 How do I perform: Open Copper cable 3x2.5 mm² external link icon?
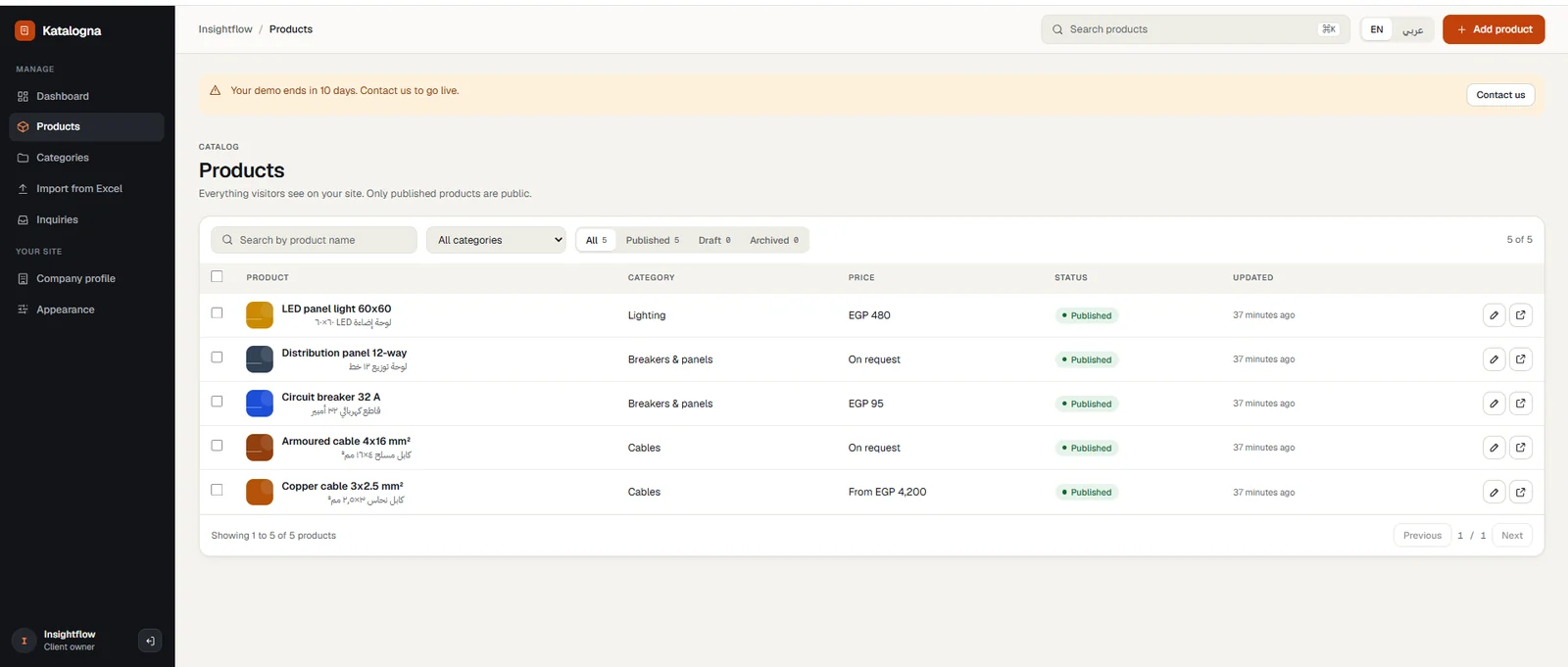tap(1521, 492)
